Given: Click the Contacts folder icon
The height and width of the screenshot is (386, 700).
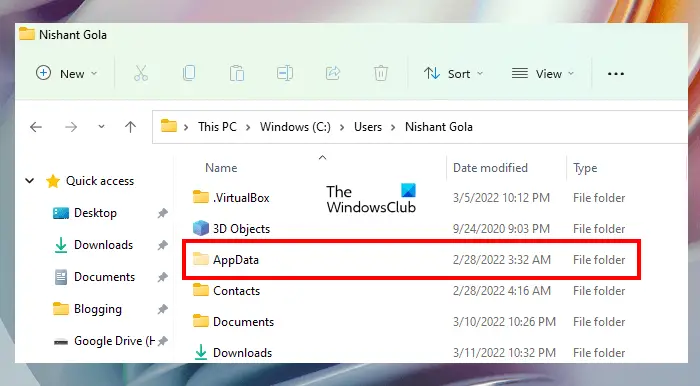Looking at the screenshot, I should (x=200, y=290).
